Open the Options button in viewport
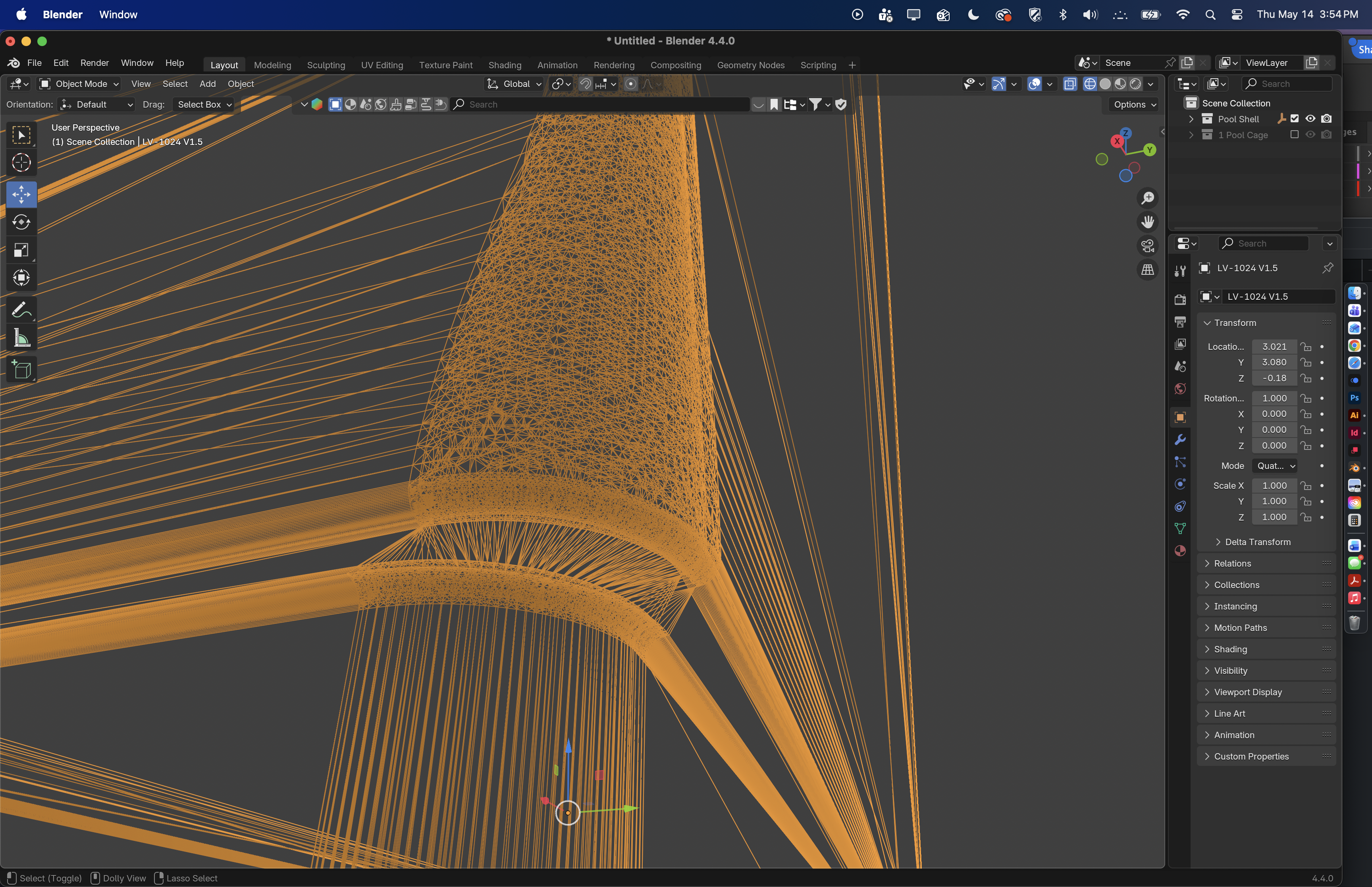The width and height of the screenshot is (1372, 887). tap(1135, 104)
